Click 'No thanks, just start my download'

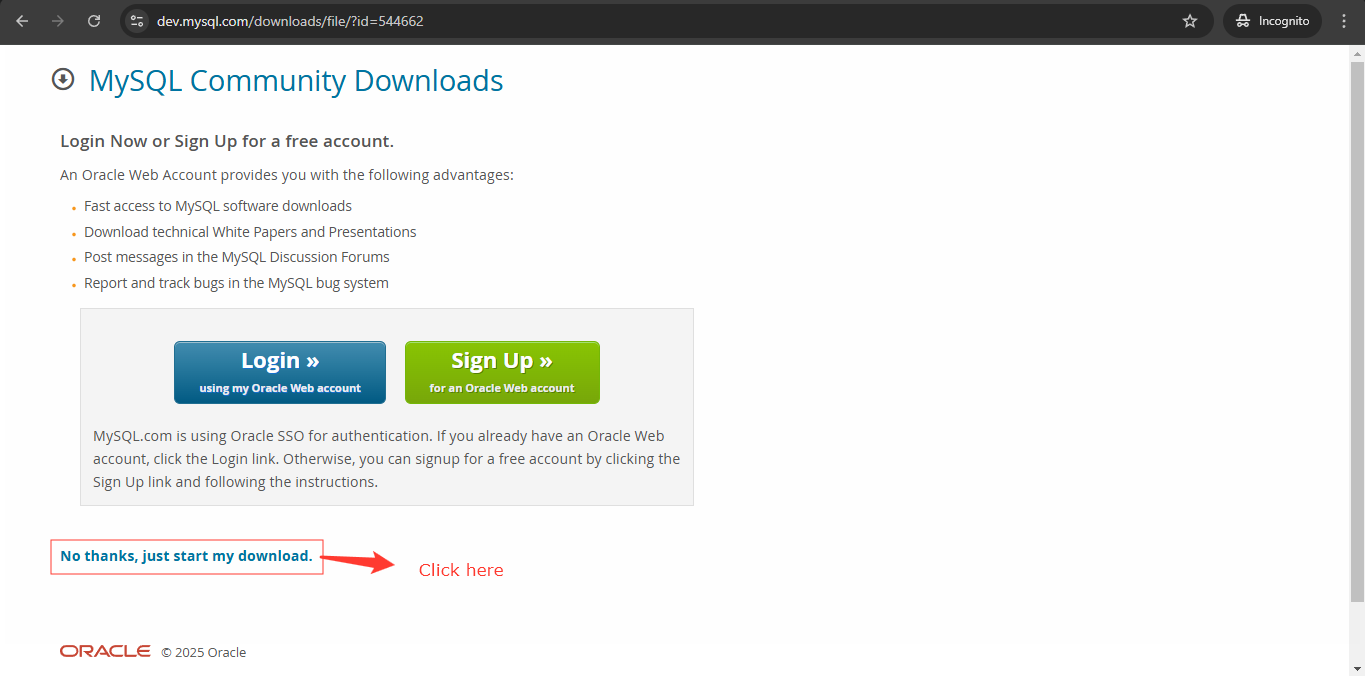[187, 556]
